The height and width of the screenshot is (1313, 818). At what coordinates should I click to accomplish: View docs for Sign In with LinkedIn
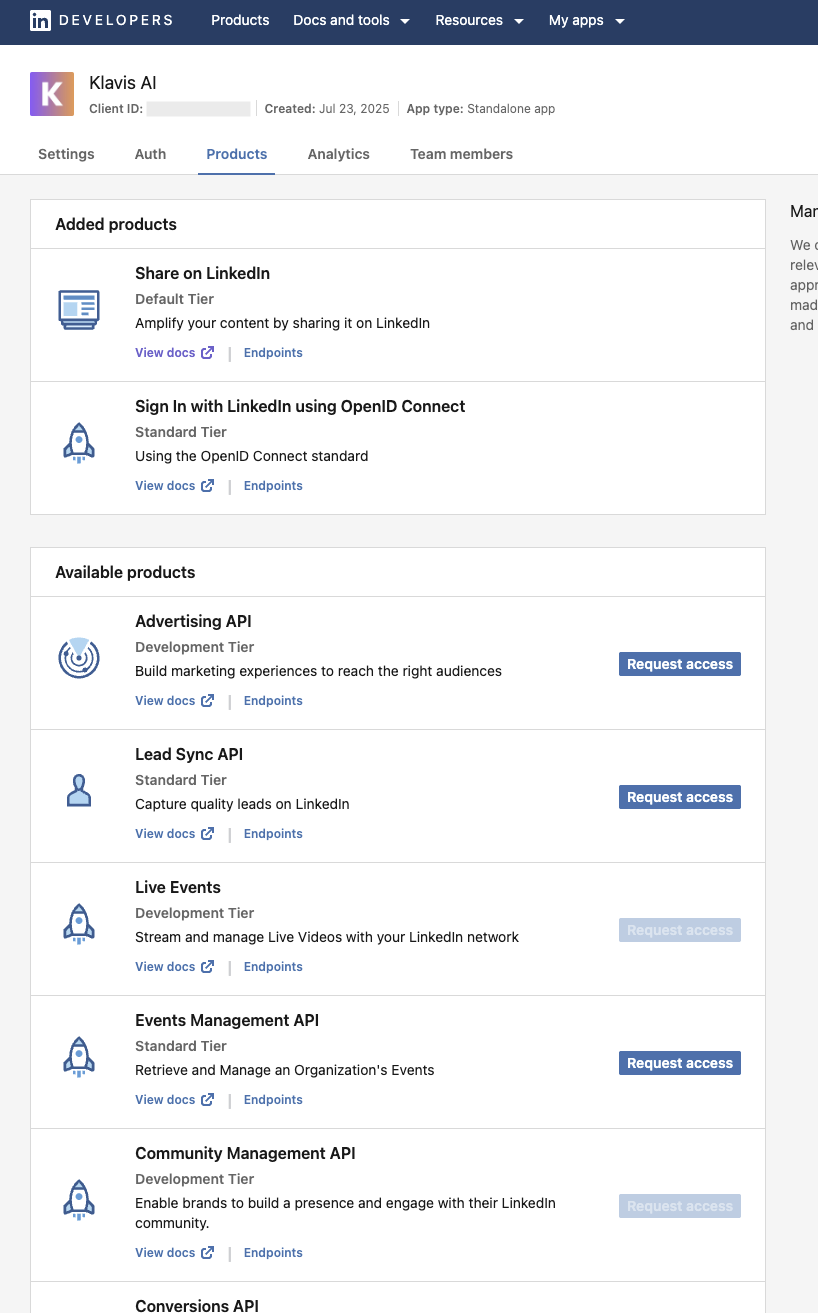[174, 486]
